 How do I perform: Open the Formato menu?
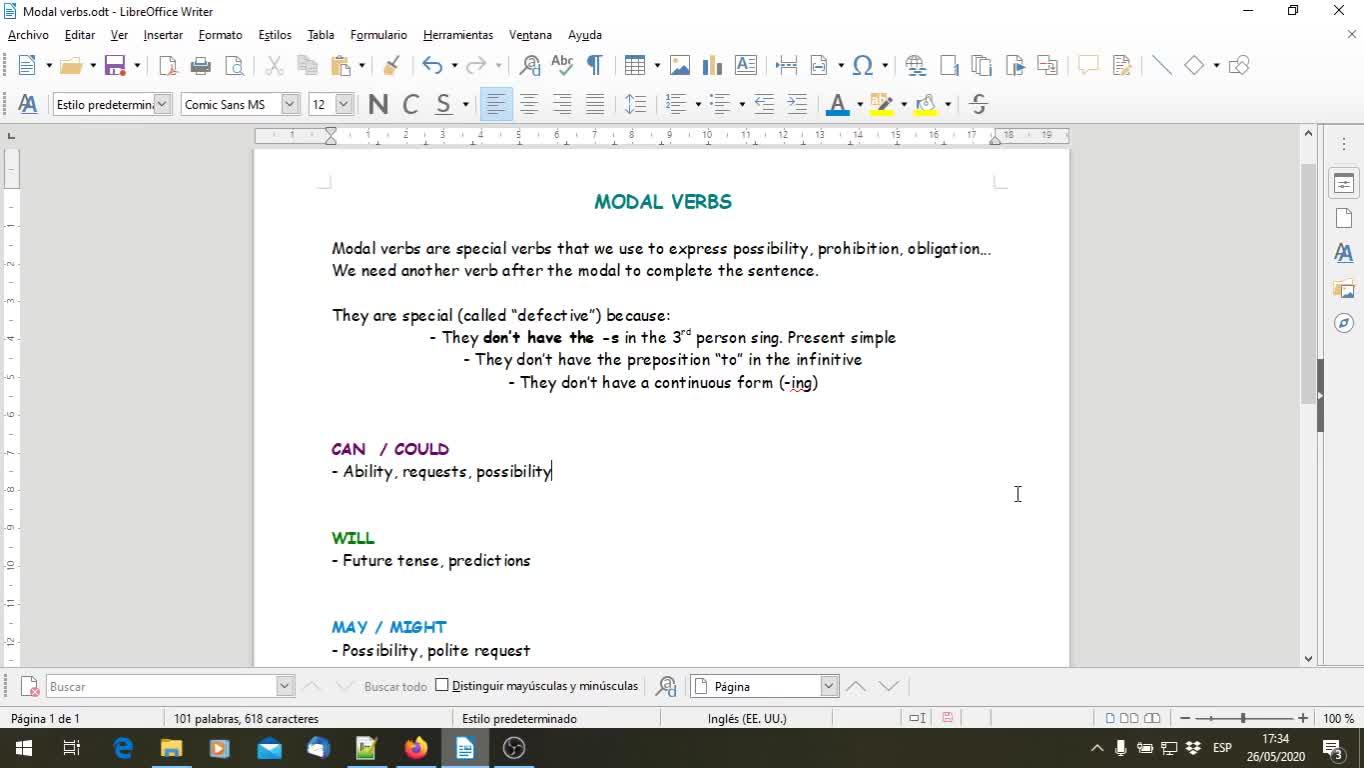coord(220,35)
